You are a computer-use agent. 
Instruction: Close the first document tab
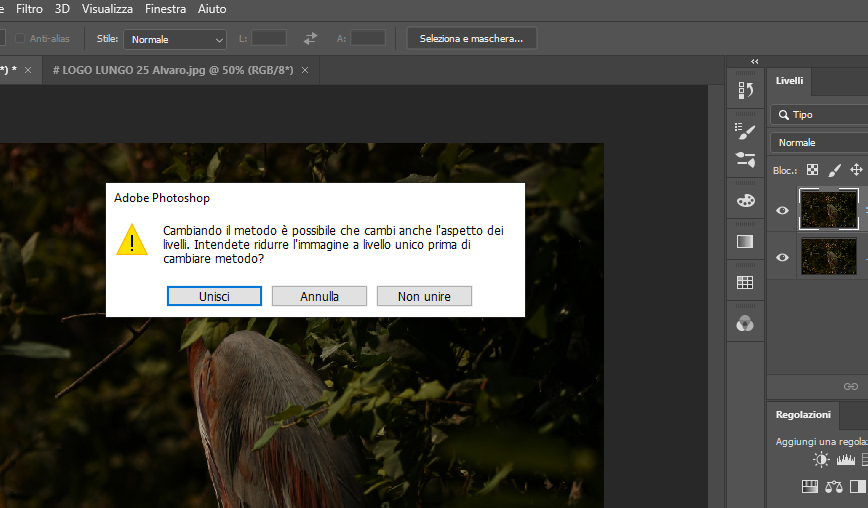(28, 70)
